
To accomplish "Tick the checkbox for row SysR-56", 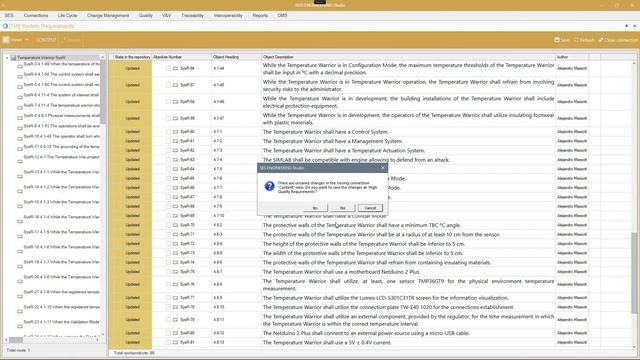I will tap(168, 69).
